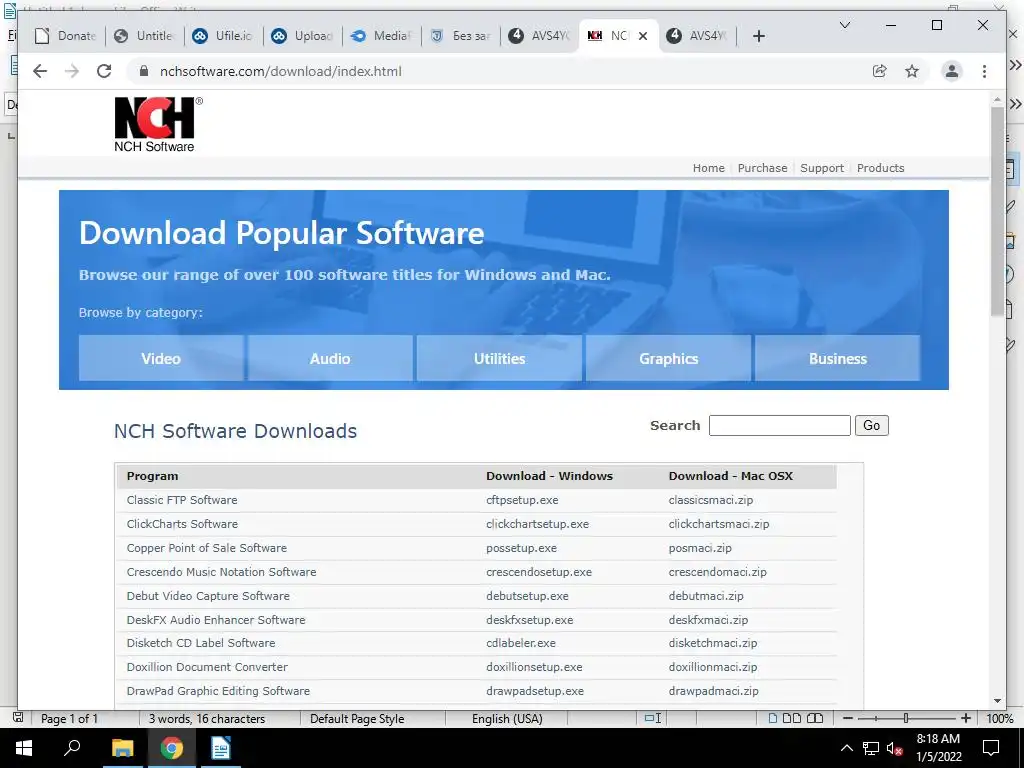Switch to the Ufile.io tab
The height and width of the screenshot is (768, 1024).
(x=224, y=36)
